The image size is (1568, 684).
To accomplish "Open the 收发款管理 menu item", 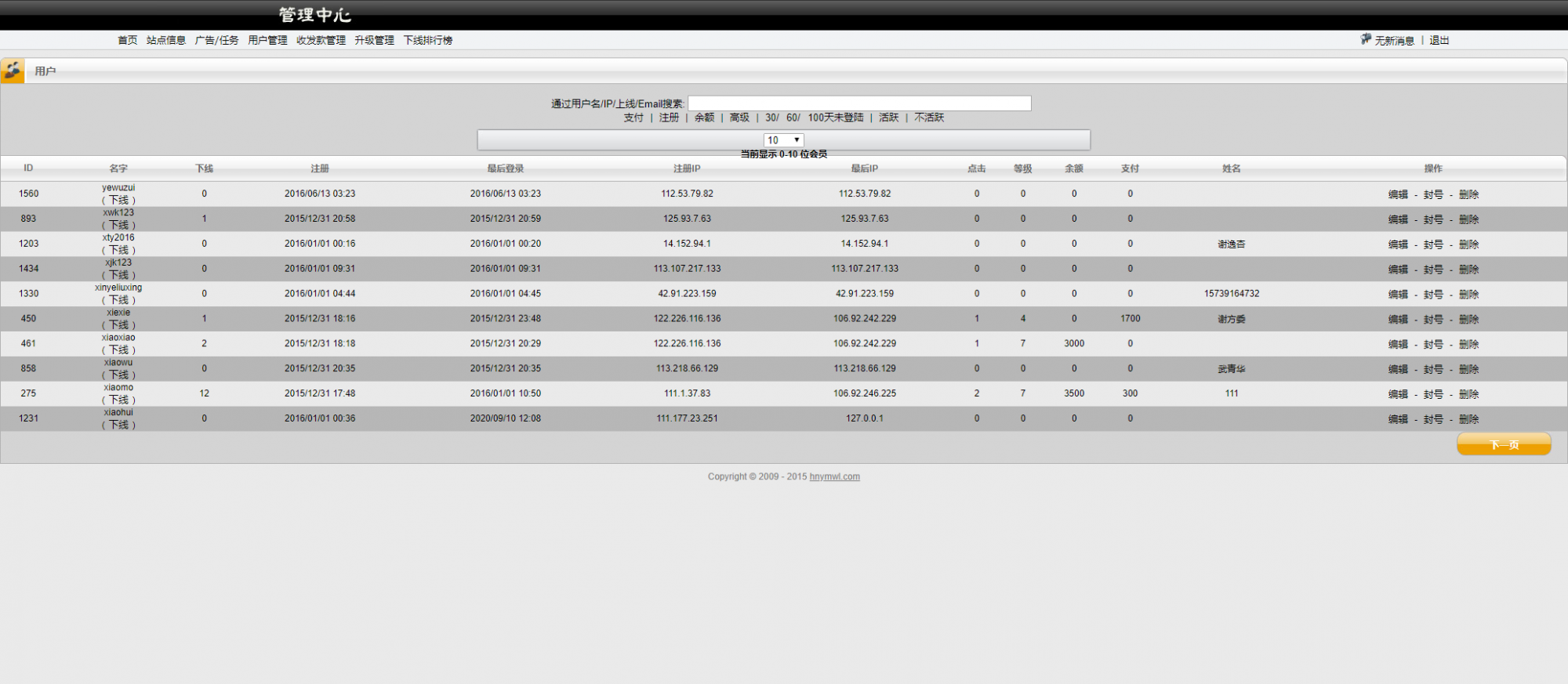I will tap(321, 40).
